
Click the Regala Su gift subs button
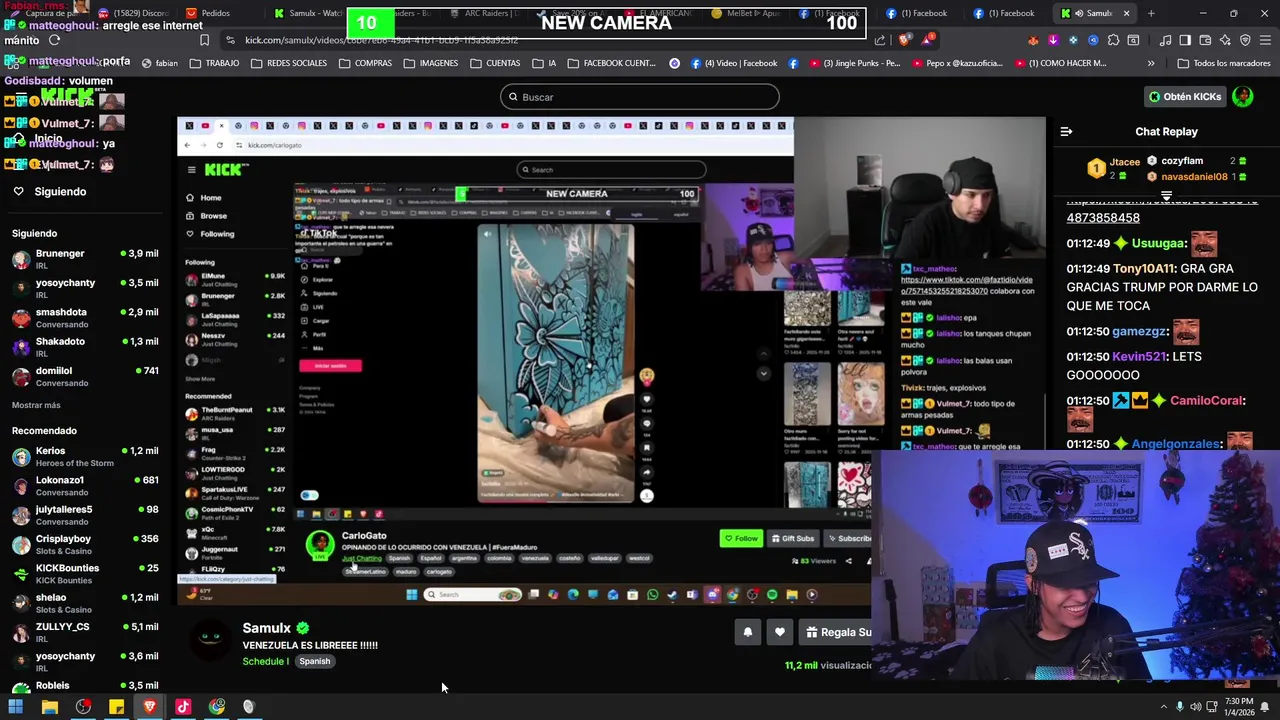(x=838, y=632)
